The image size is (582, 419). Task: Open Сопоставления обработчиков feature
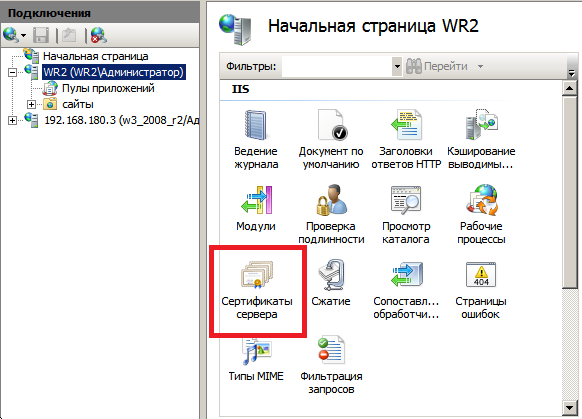point(406,289)
